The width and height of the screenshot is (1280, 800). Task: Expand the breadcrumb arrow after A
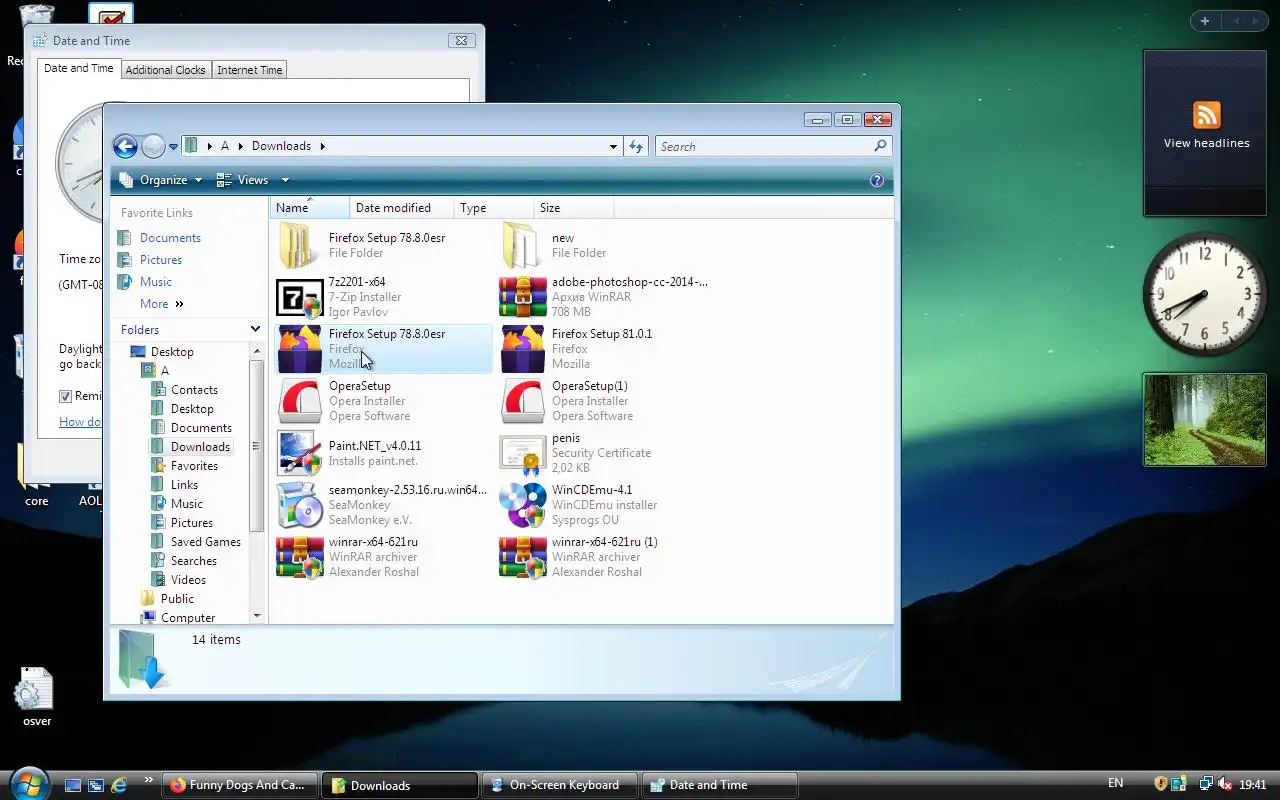(x=241, y=146)
